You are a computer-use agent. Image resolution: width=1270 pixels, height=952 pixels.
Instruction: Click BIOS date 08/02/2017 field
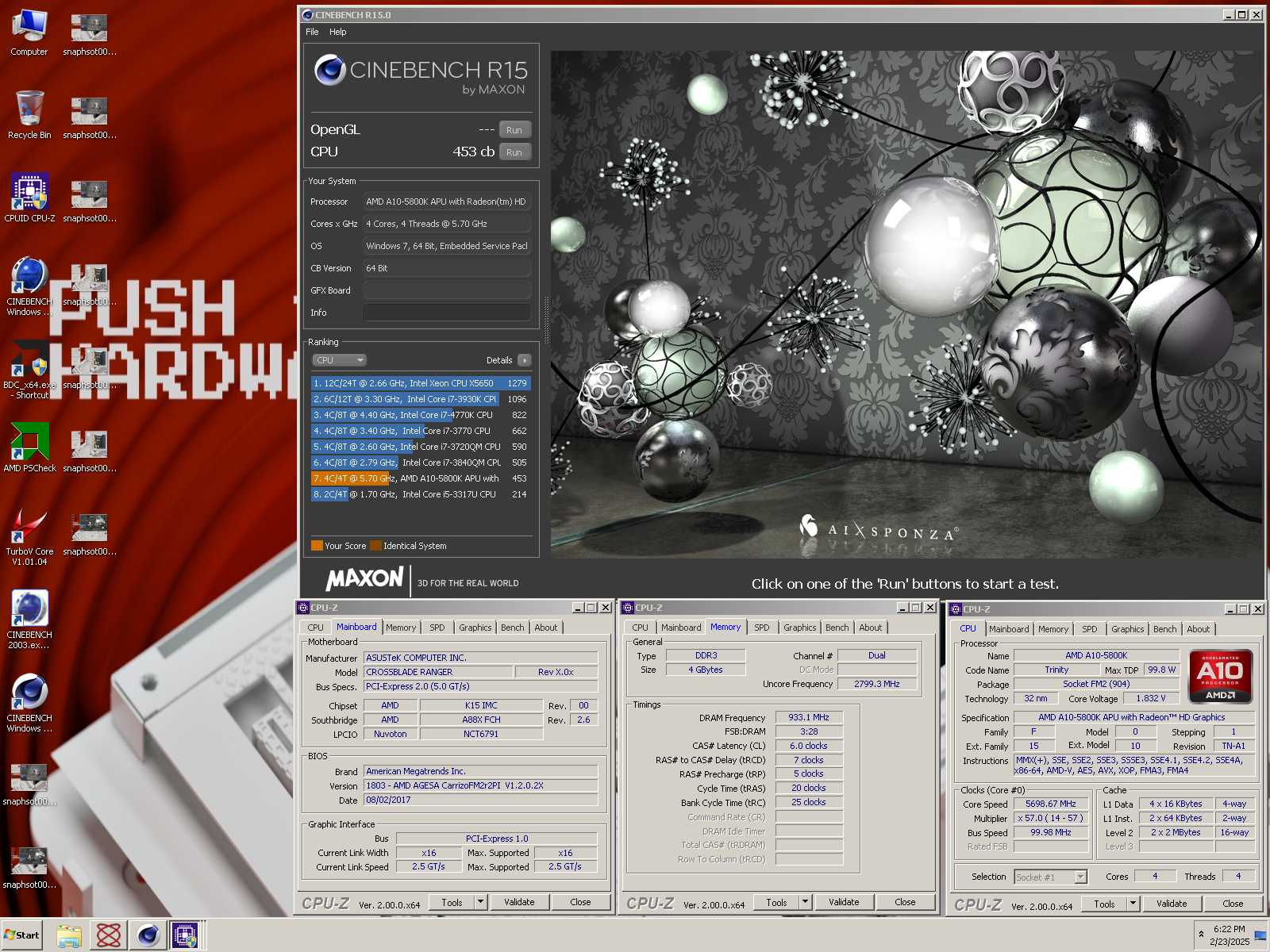tap(480, 800)
